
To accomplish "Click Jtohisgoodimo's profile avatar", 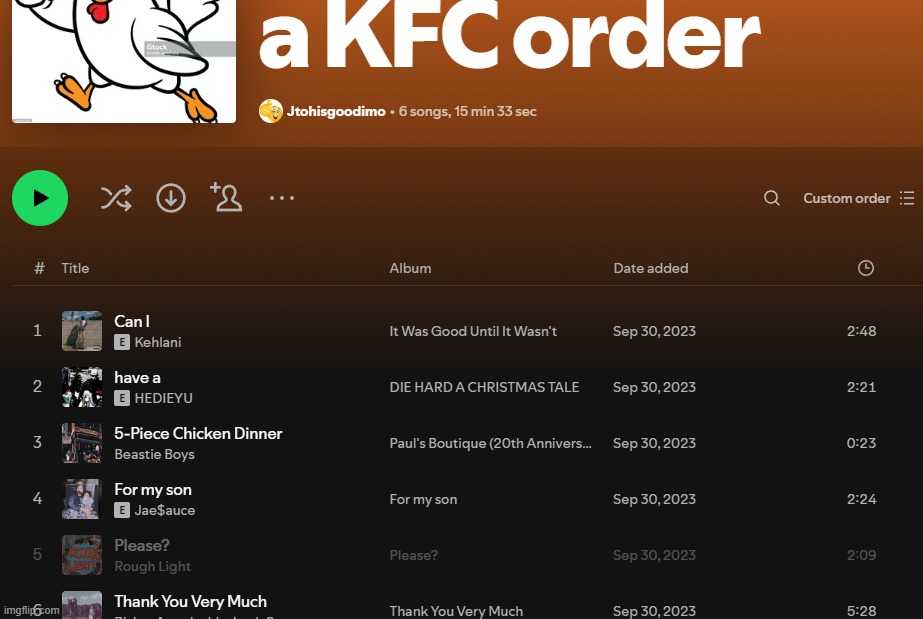I will click(x=271, y=111).
